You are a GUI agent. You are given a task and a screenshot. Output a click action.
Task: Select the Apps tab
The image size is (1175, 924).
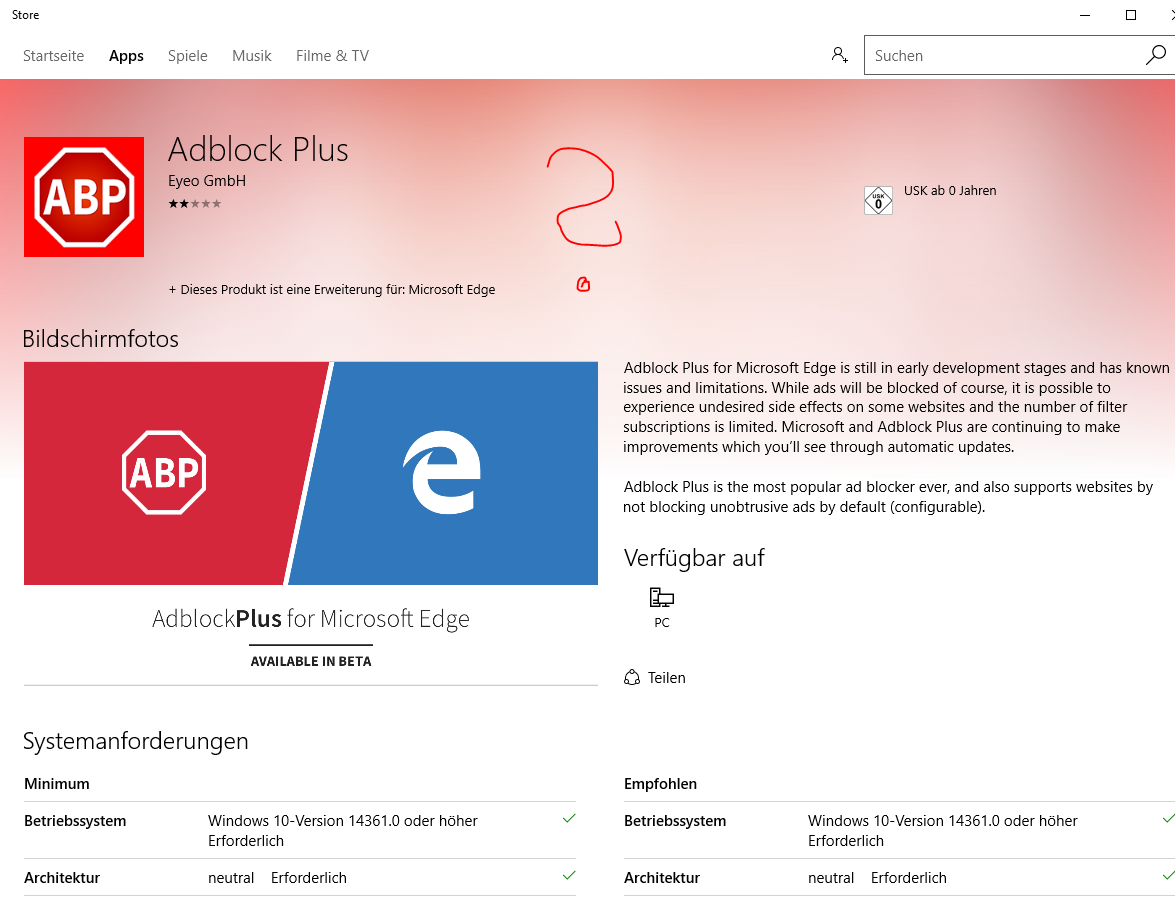[126, 55]
